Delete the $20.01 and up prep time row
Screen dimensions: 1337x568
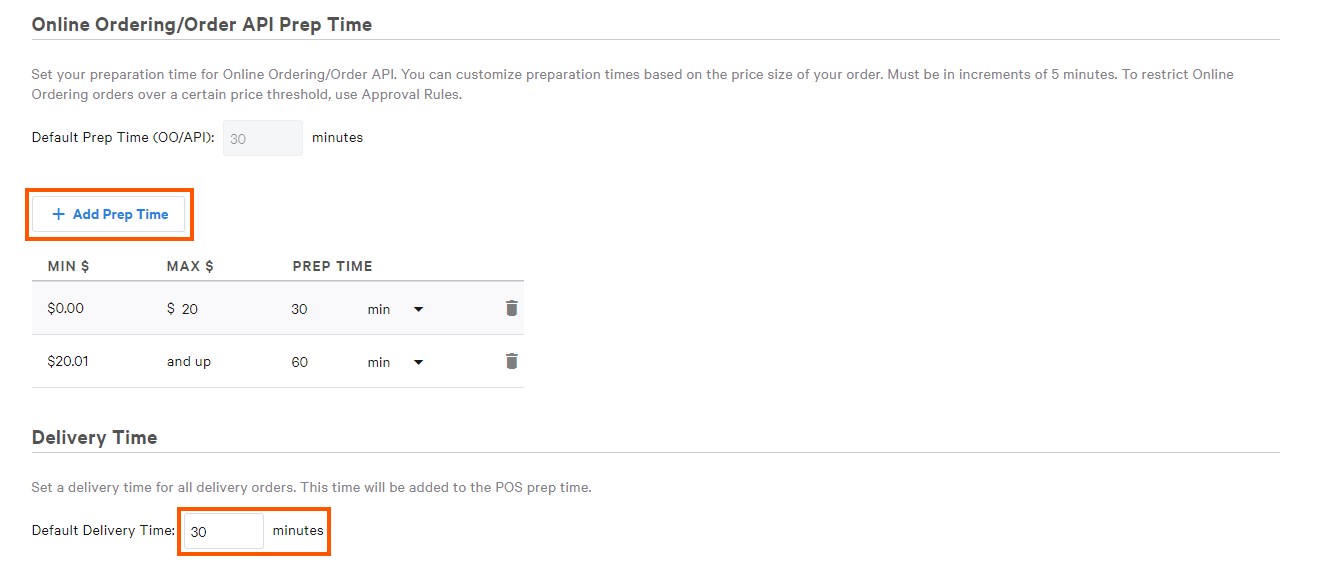click(x=511, y=361)
